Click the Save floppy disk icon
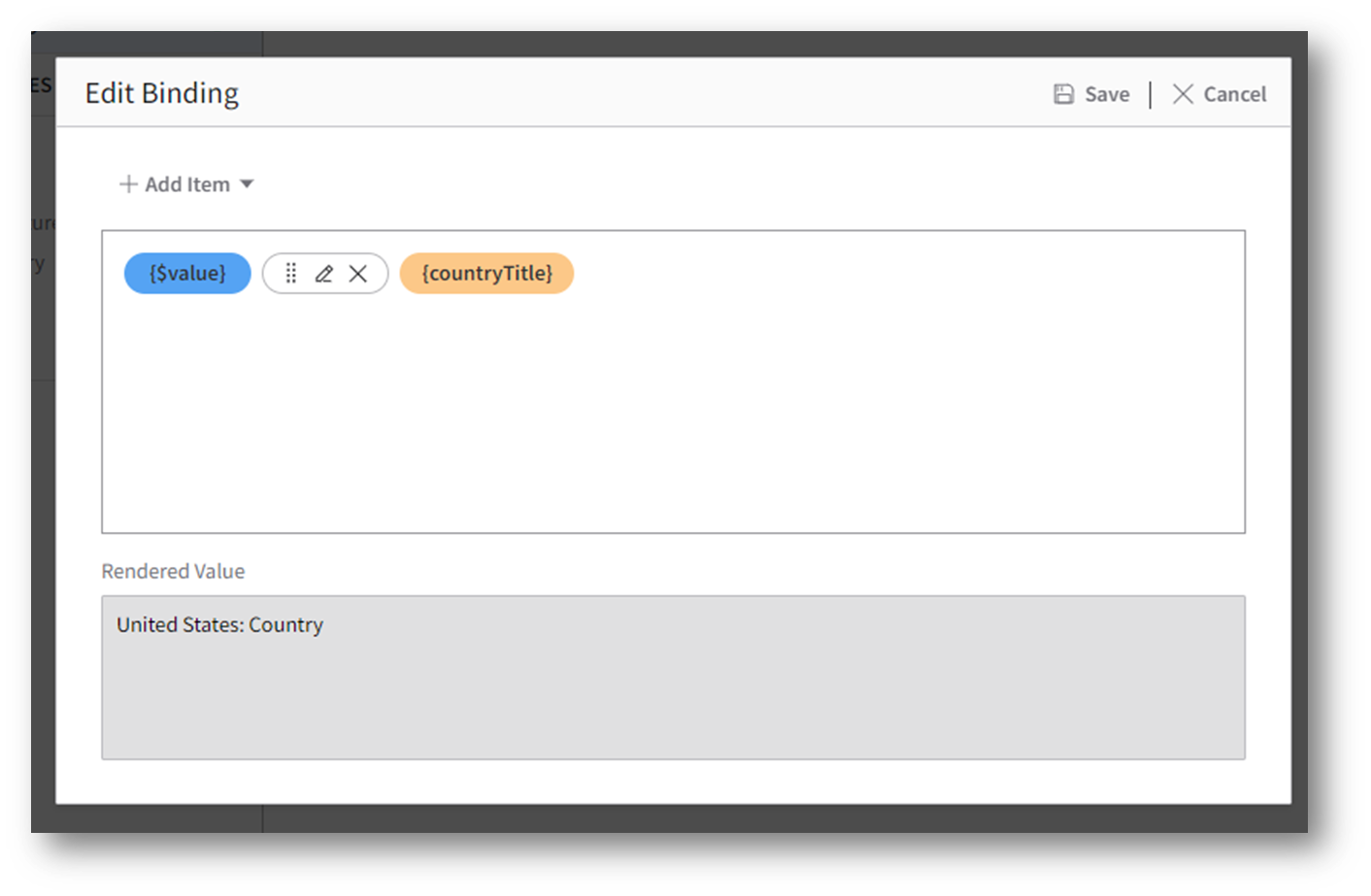This screenshot has width=1371, height=896. coord(1064,94)
